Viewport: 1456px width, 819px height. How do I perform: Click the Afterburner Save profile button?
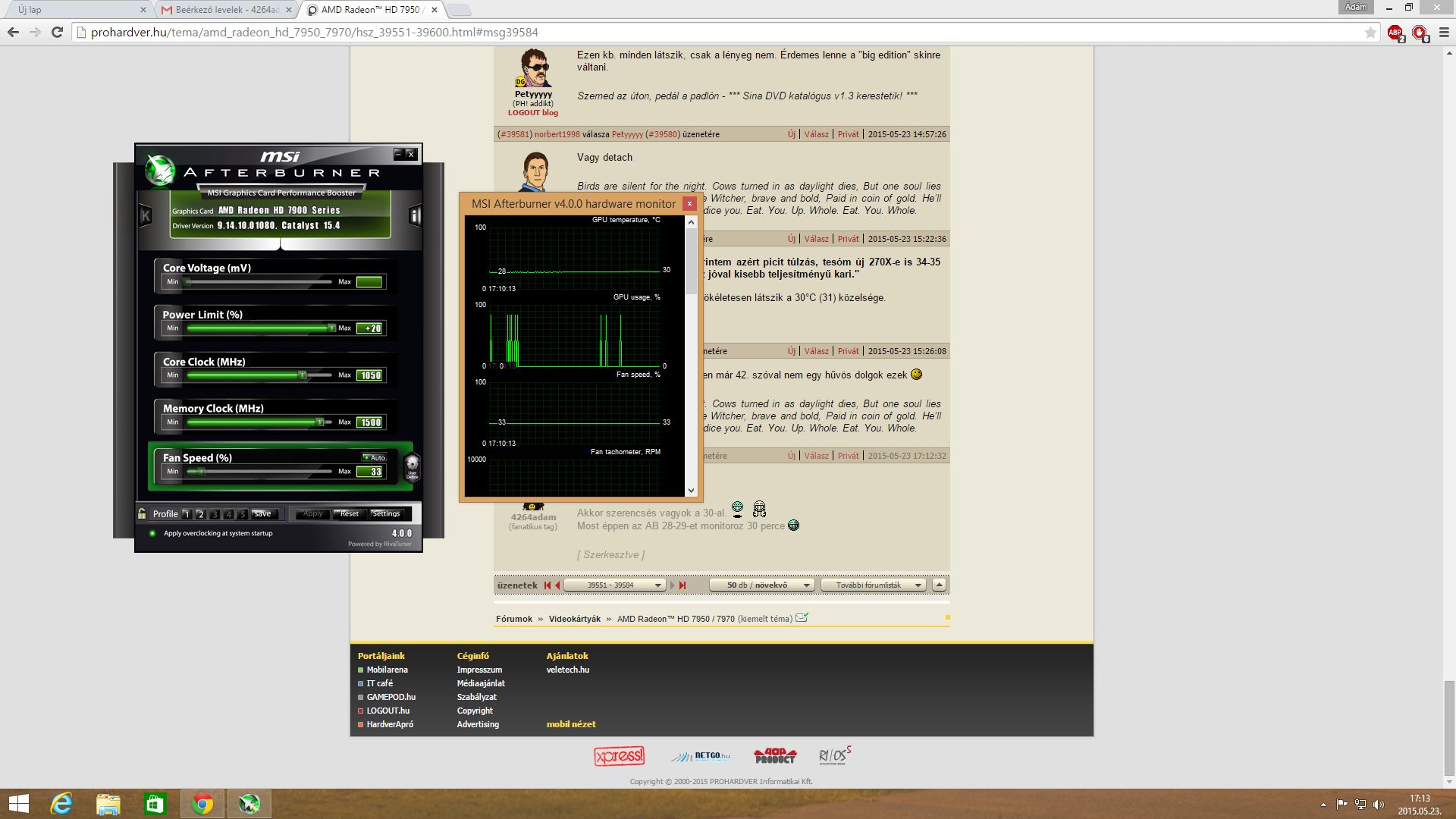[265, 514]
